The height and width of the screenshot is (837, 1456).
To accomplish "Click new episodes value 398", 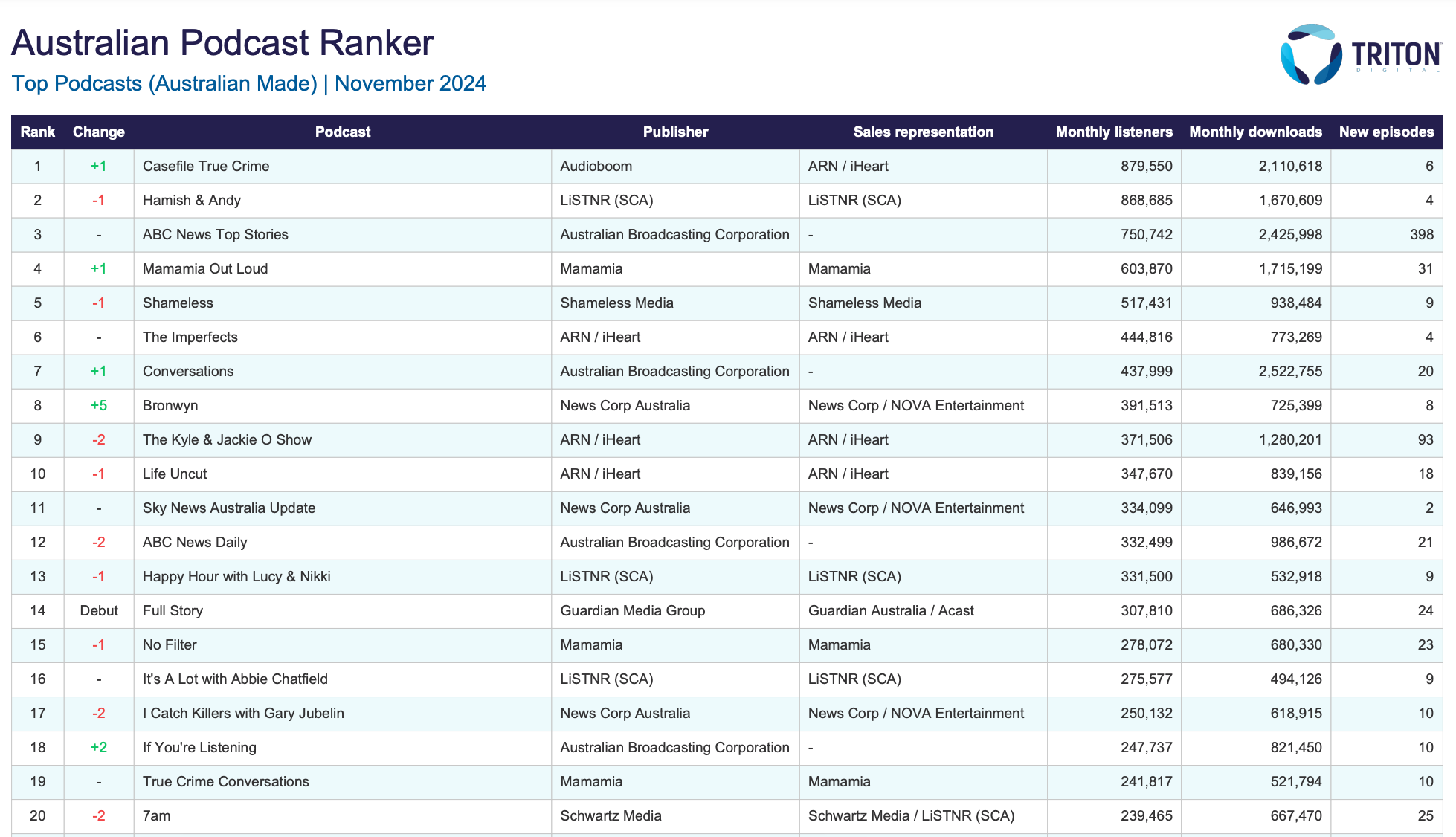I will (1422, 234).
